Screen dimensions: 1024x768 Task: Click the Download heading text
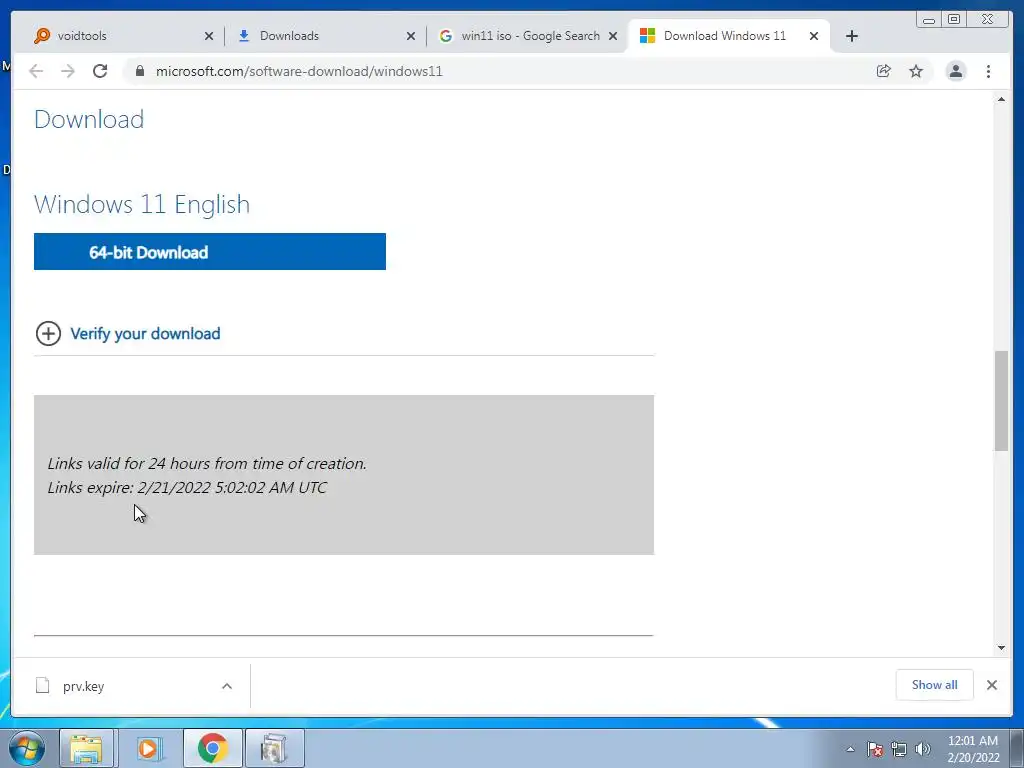point(89,120)
